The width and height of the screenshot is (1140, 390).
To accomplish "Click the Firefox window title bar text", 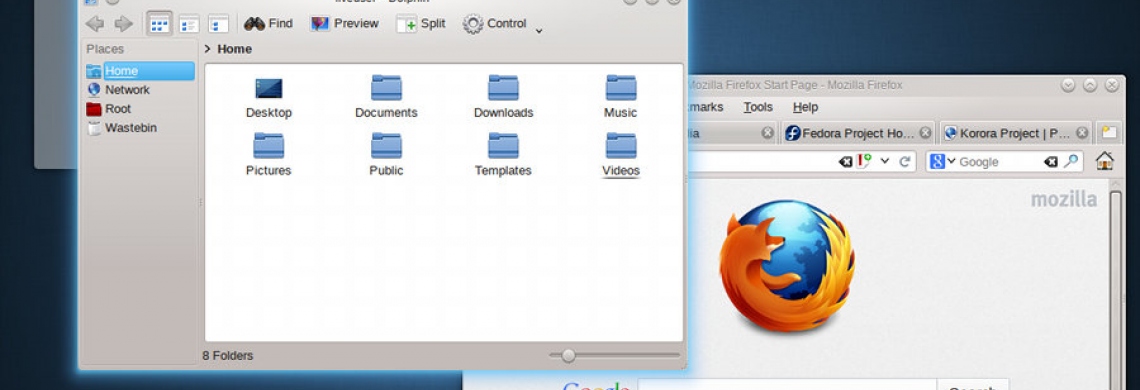I will pyautogui.click(x=794, y=85).
